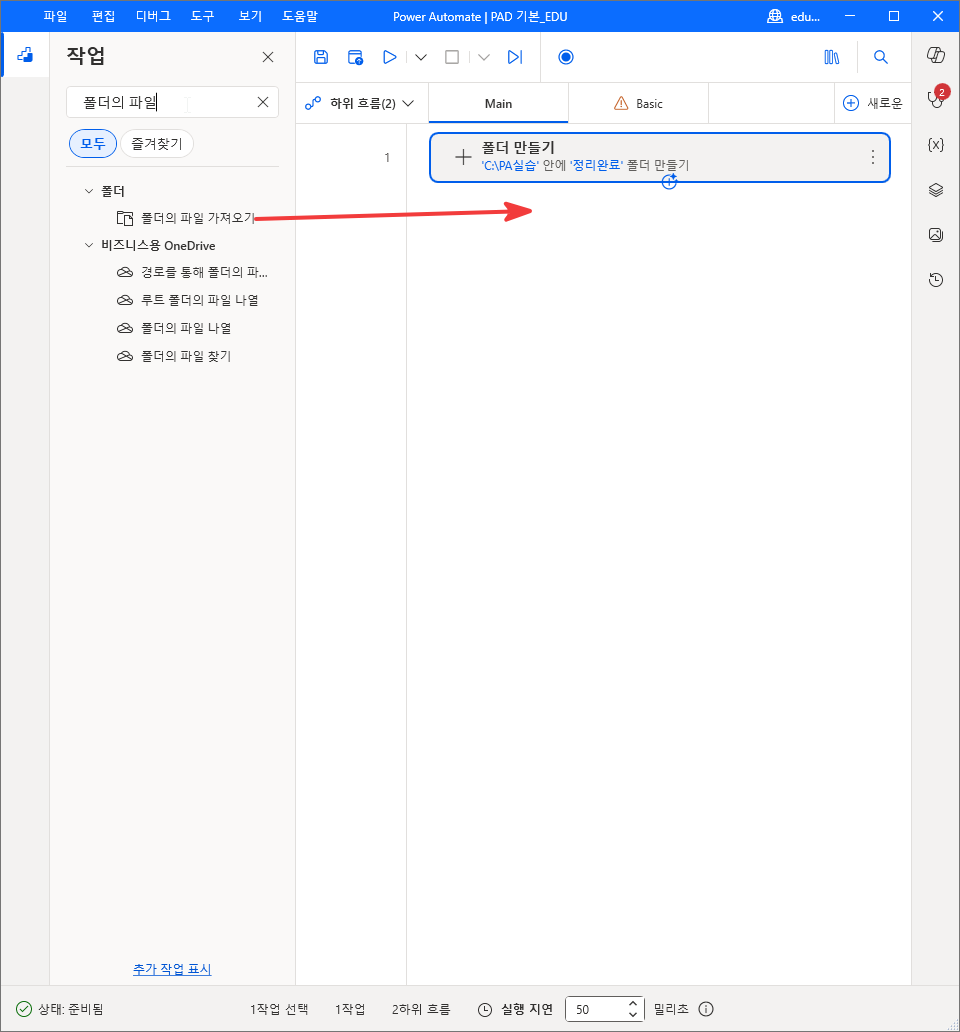960x1032 pixels.
Task: Select 폴더의 파일 가져오기 action
Action: coord(186,218)
